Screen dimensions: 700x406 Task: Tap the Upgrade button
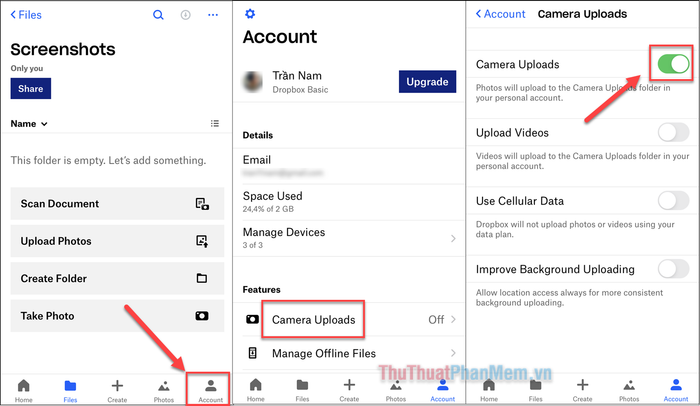427,82
